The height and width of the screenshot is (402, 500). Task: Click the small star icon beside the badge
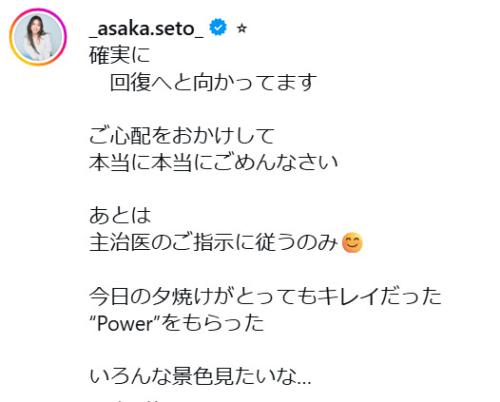point(242,29)
